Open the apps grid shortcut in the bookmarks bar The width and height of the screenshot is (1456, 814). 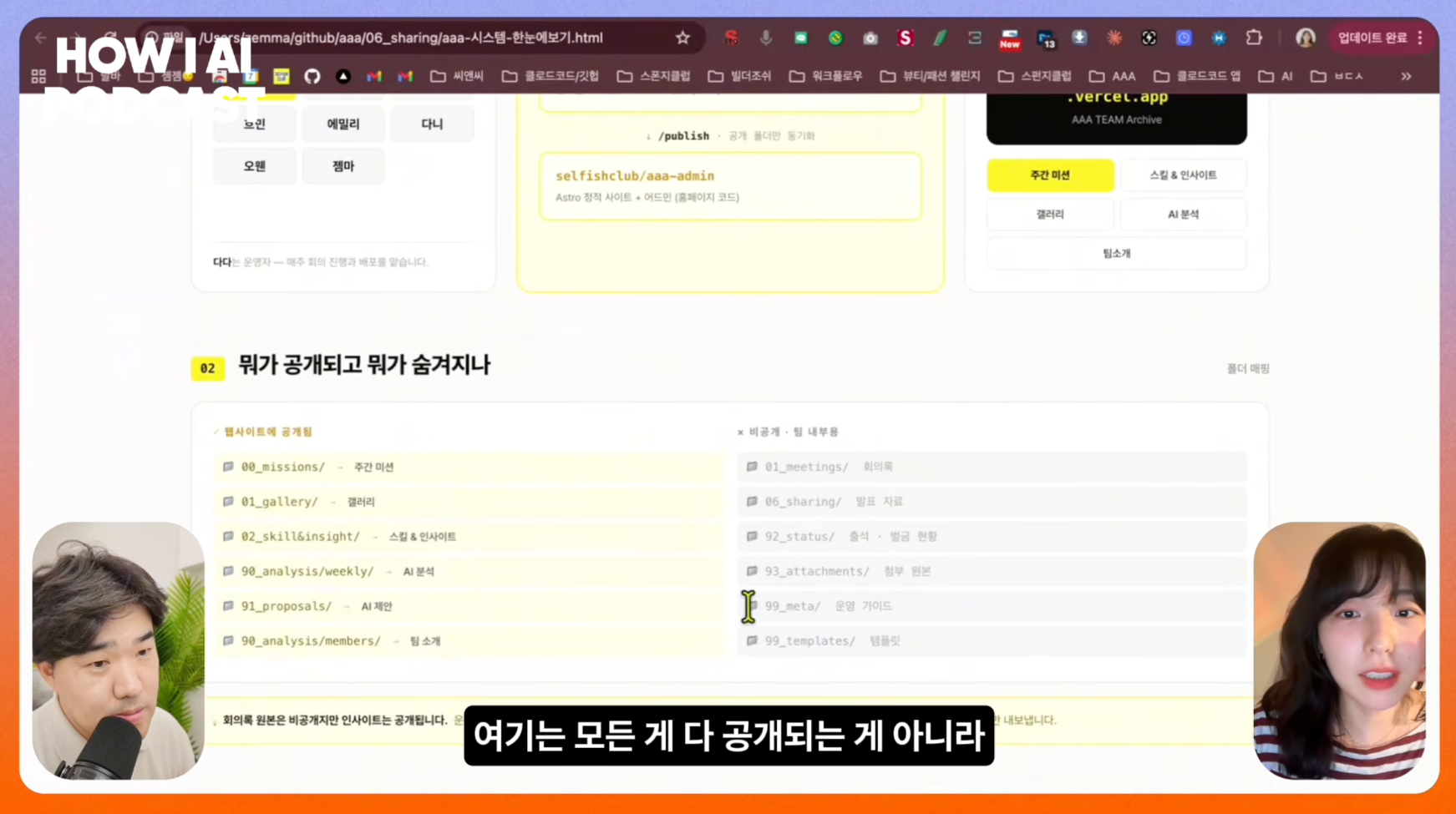click(38, 76)
